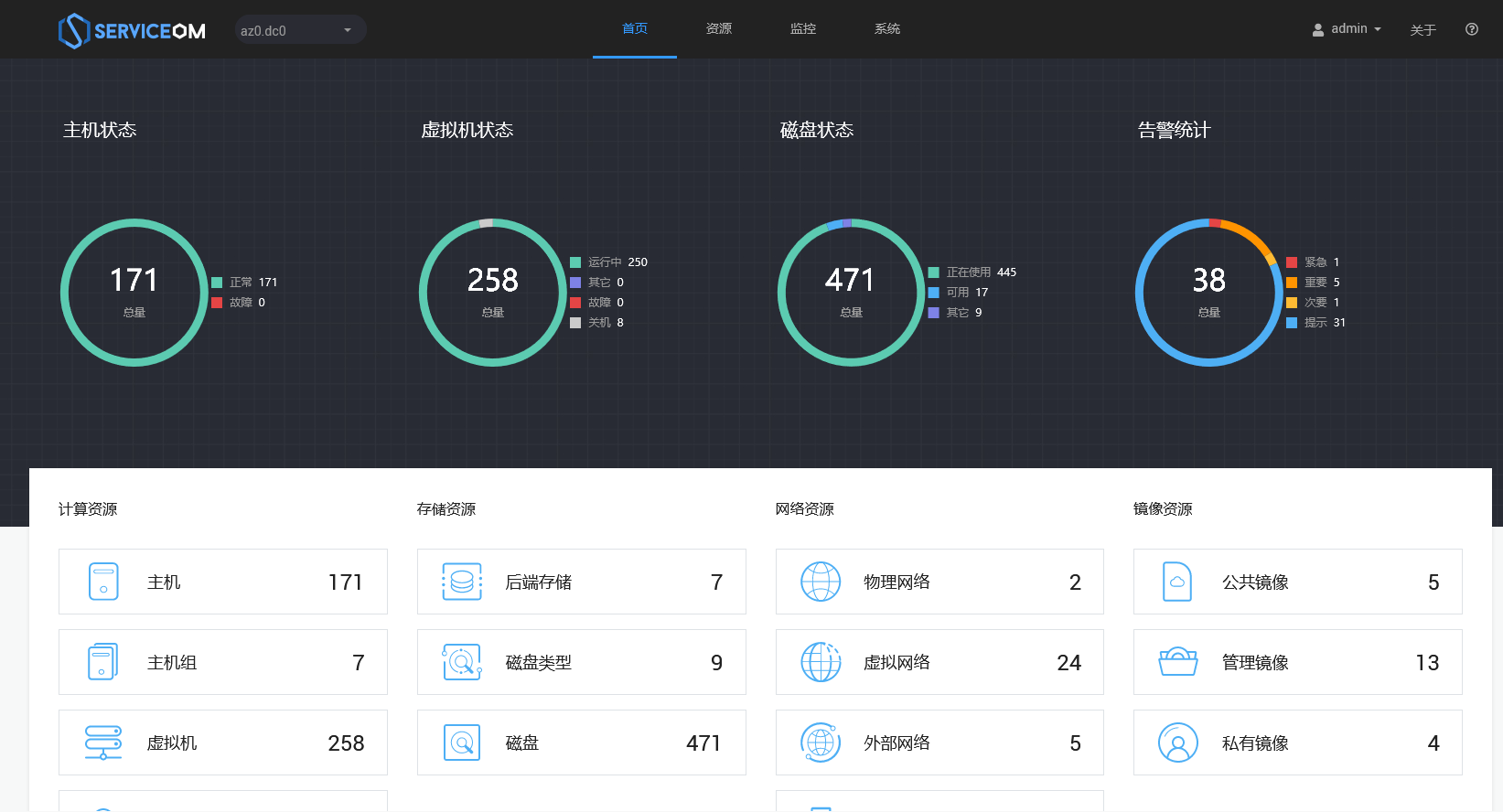The height and width of the screenshot is (812, 1503).
Task: Click the red 故障 swatch under 主机状态
Action: pos(217,303)
